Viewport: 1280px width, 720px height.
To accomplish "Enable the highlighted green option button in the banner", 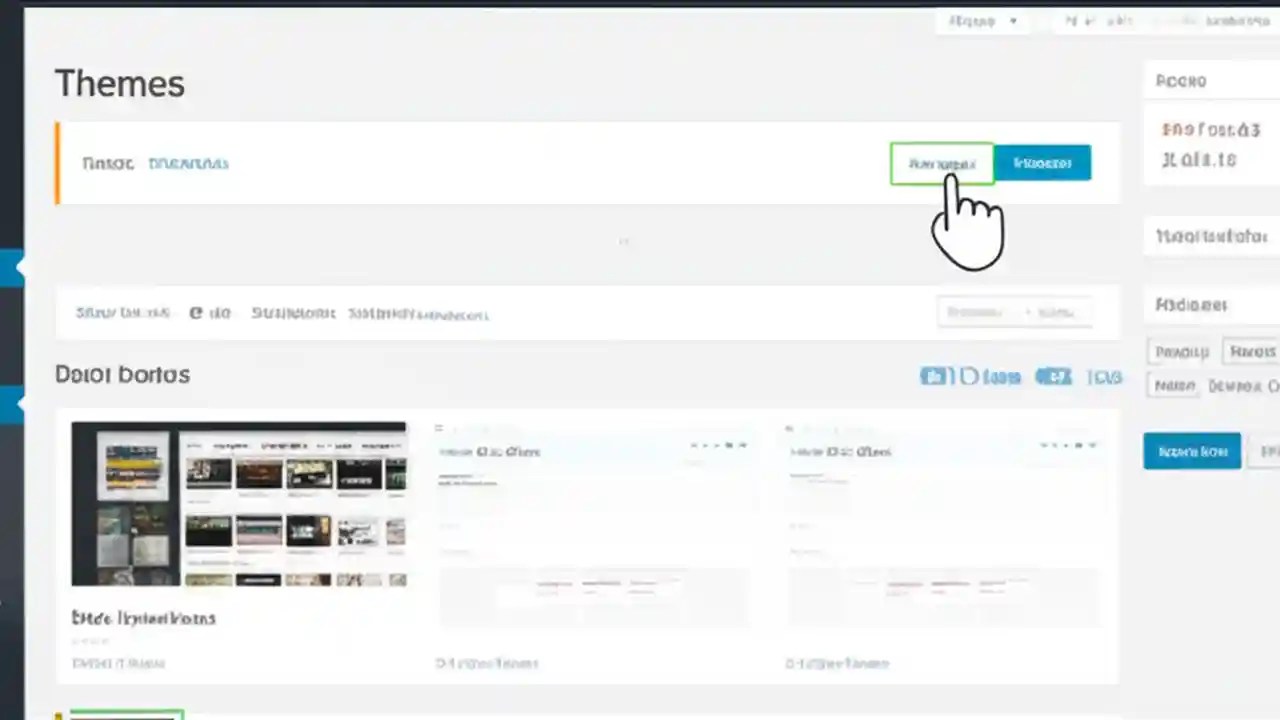I will click(x=941, y=163).
